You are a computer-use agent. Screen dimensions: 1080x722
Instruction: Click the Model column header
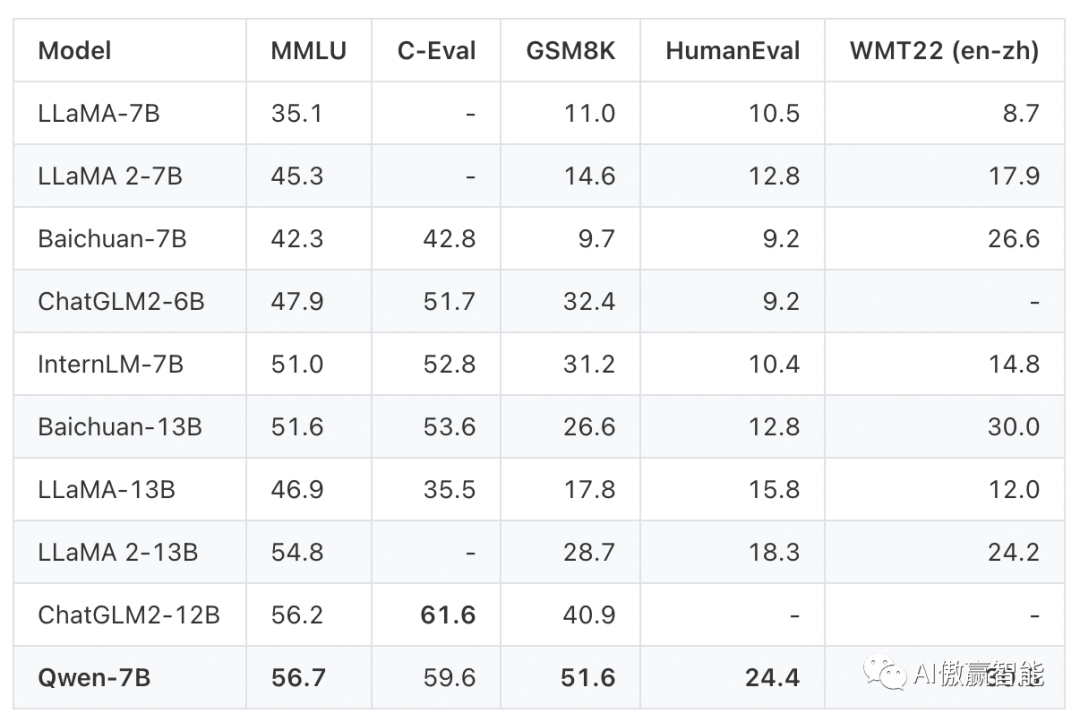pos(75,51)
